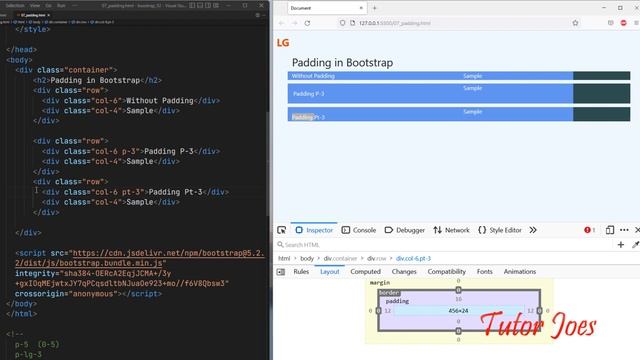The height and width of the screenshot is (360, 640).
Task: Switch to the Debugger tab
Action: (x=404, y=230)
